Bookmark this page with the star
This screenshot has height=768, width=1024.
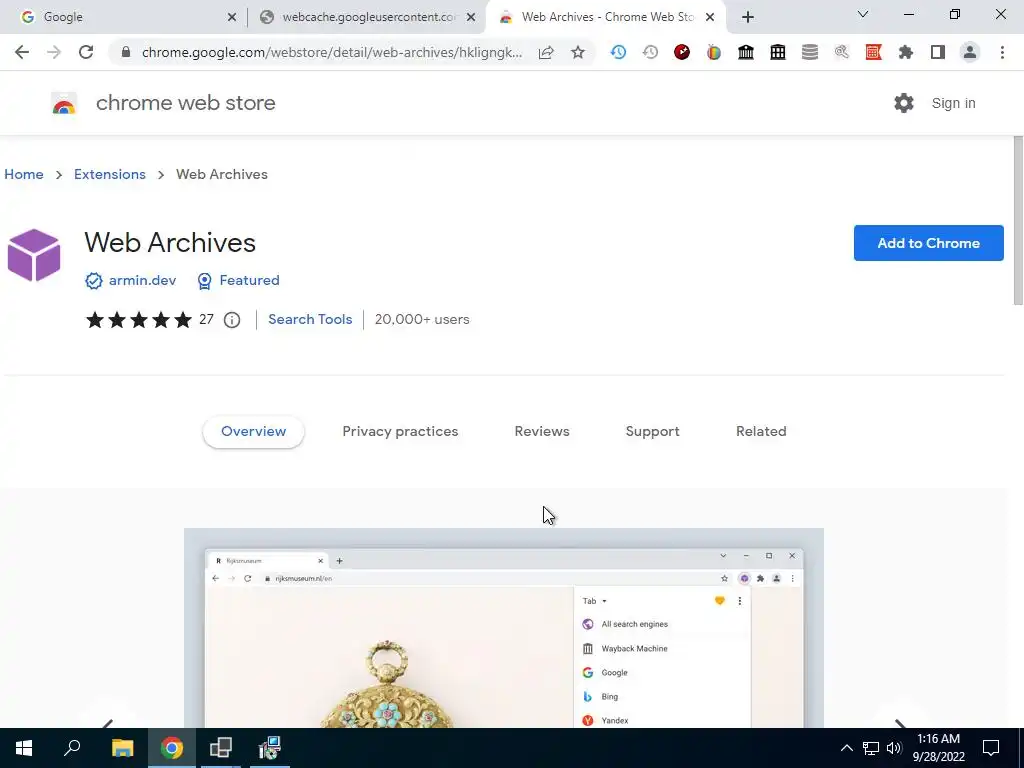pos(578,52)
